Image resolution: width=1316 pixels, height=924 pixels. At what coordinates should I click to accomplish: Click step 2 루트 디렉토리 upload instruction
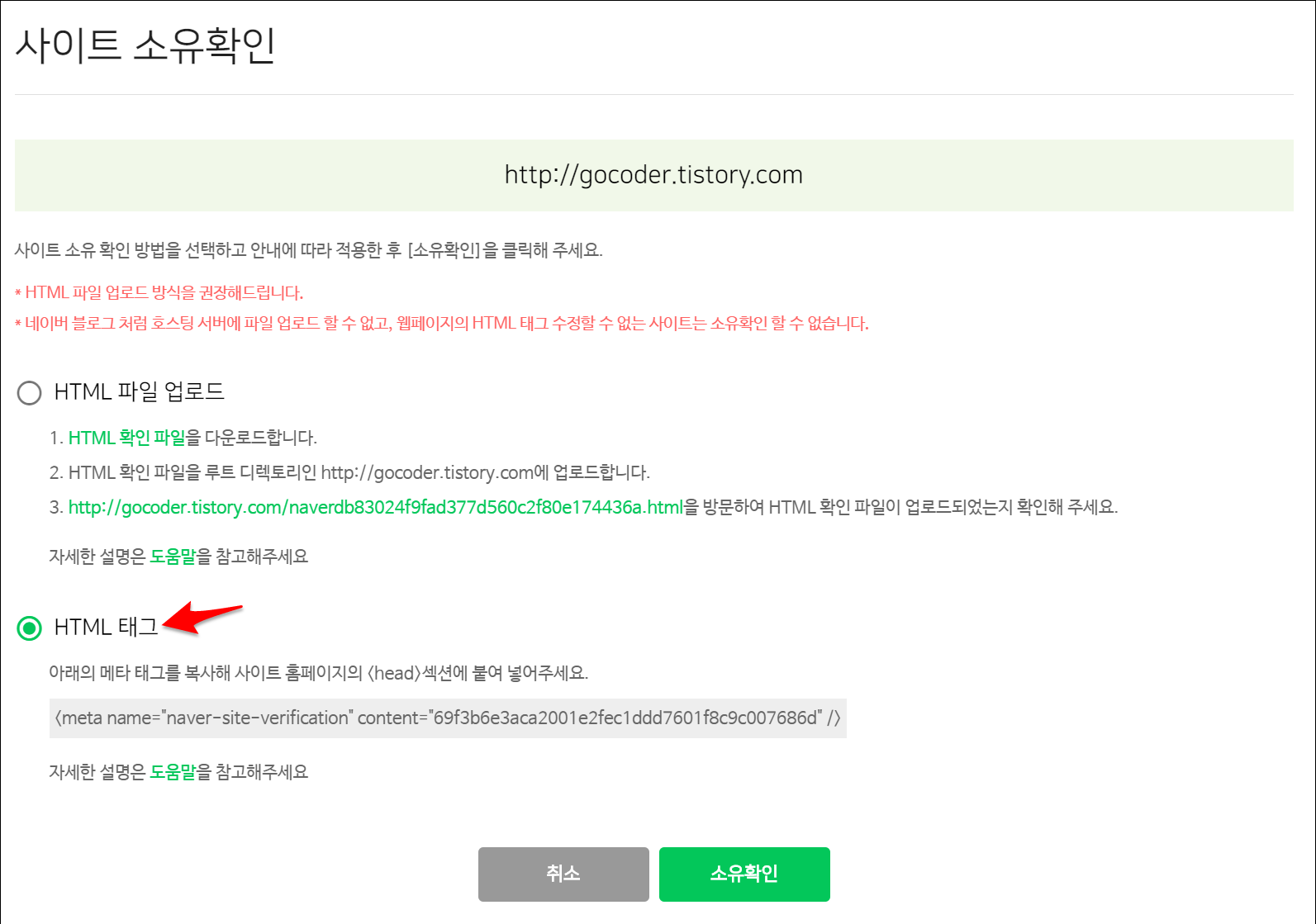click(349, 472)
